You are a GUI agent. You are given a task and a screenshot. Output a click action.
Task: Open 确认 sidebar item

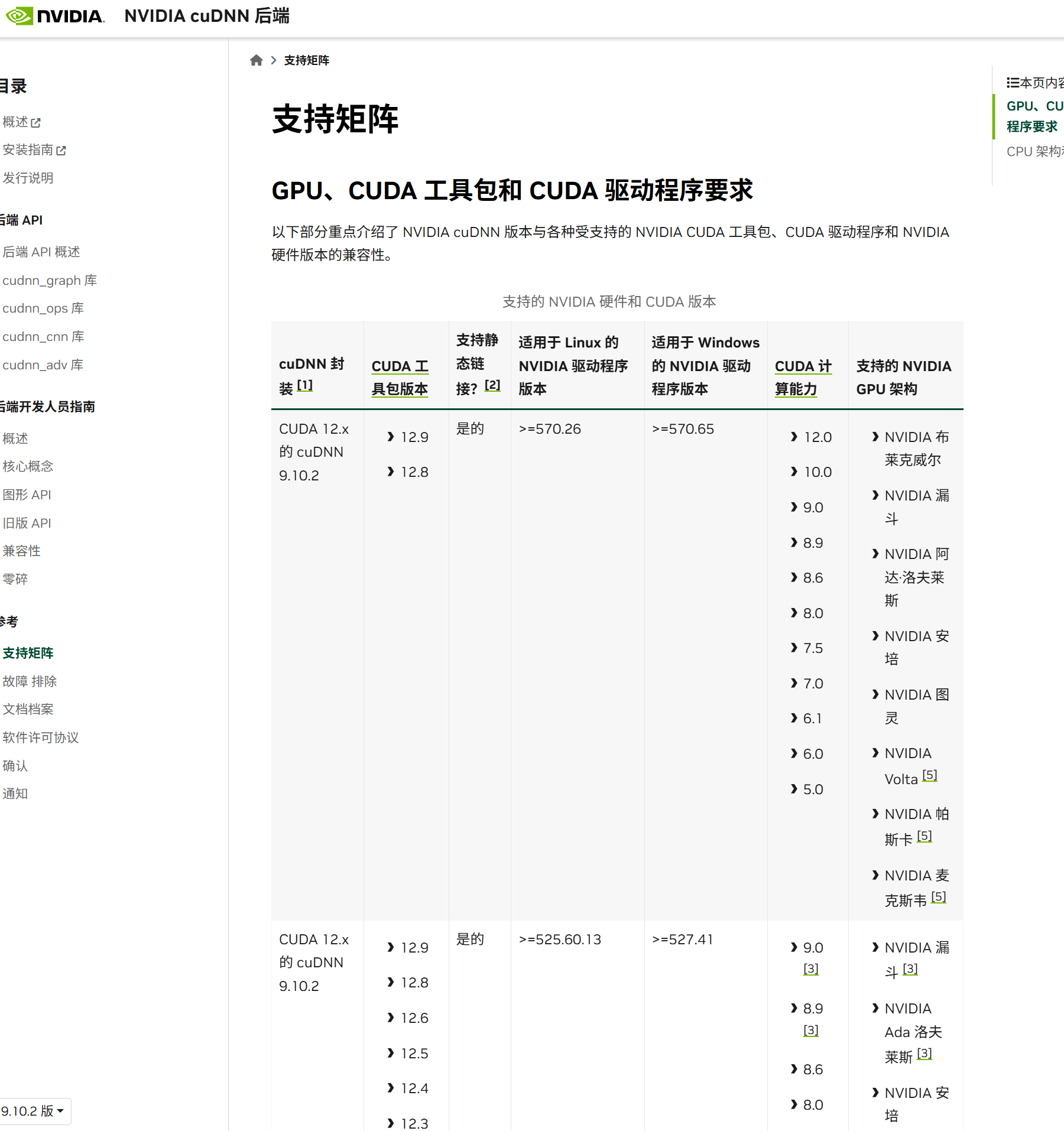[15, 766]
